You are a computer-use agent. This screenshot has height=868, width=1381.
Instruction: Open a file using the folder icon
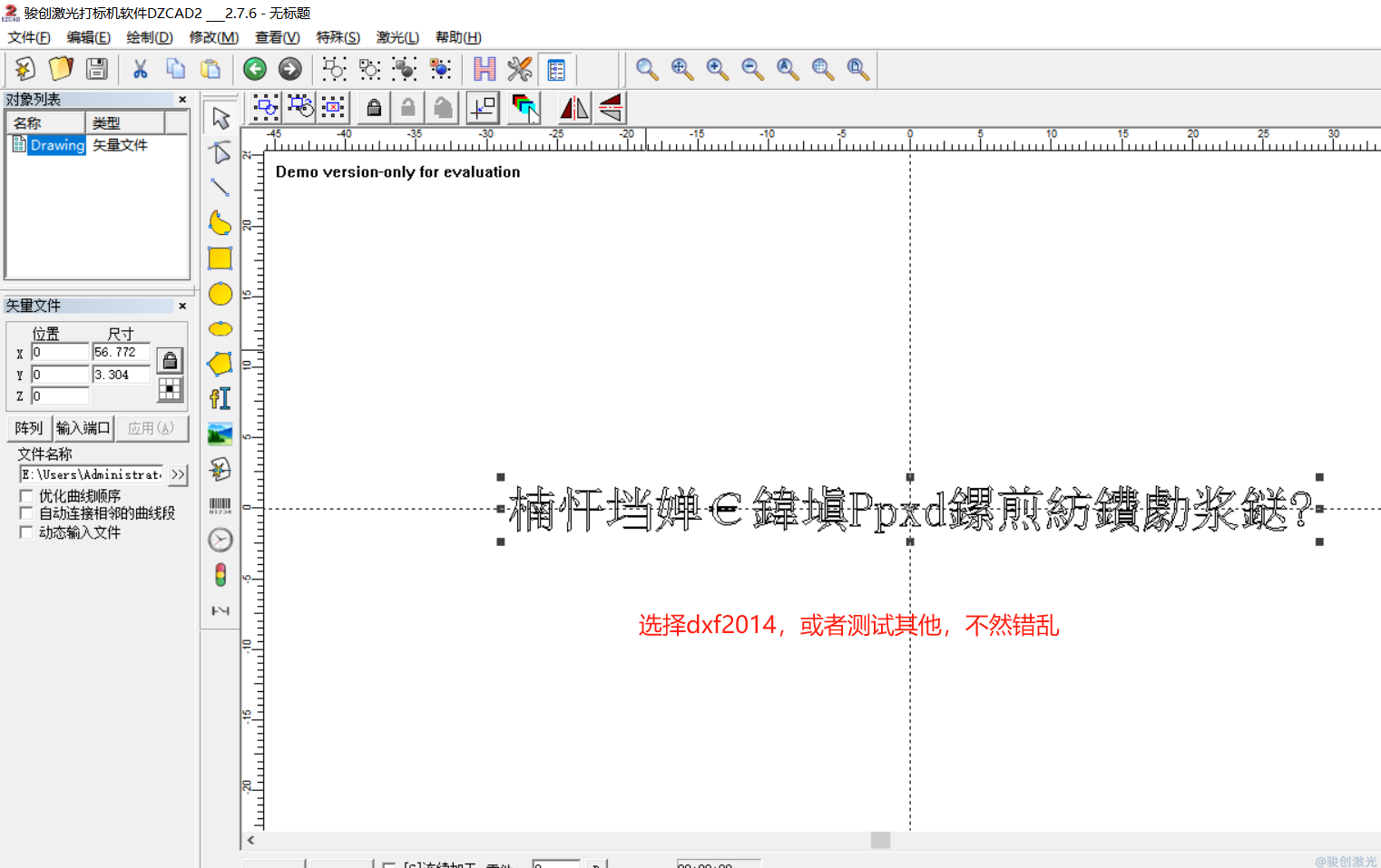coord(61,69)
